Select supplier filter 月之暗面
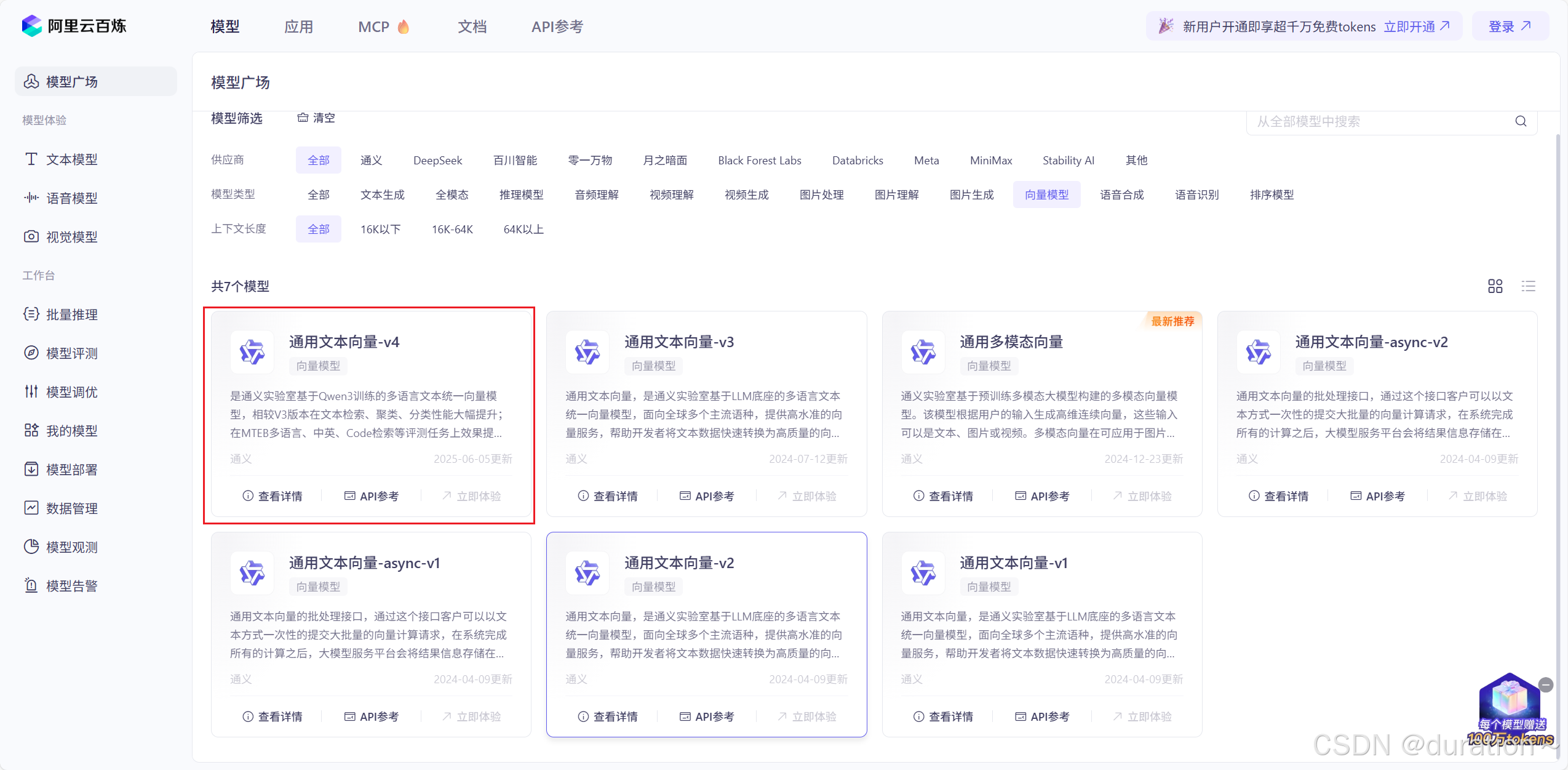 (x=665, y=160)
